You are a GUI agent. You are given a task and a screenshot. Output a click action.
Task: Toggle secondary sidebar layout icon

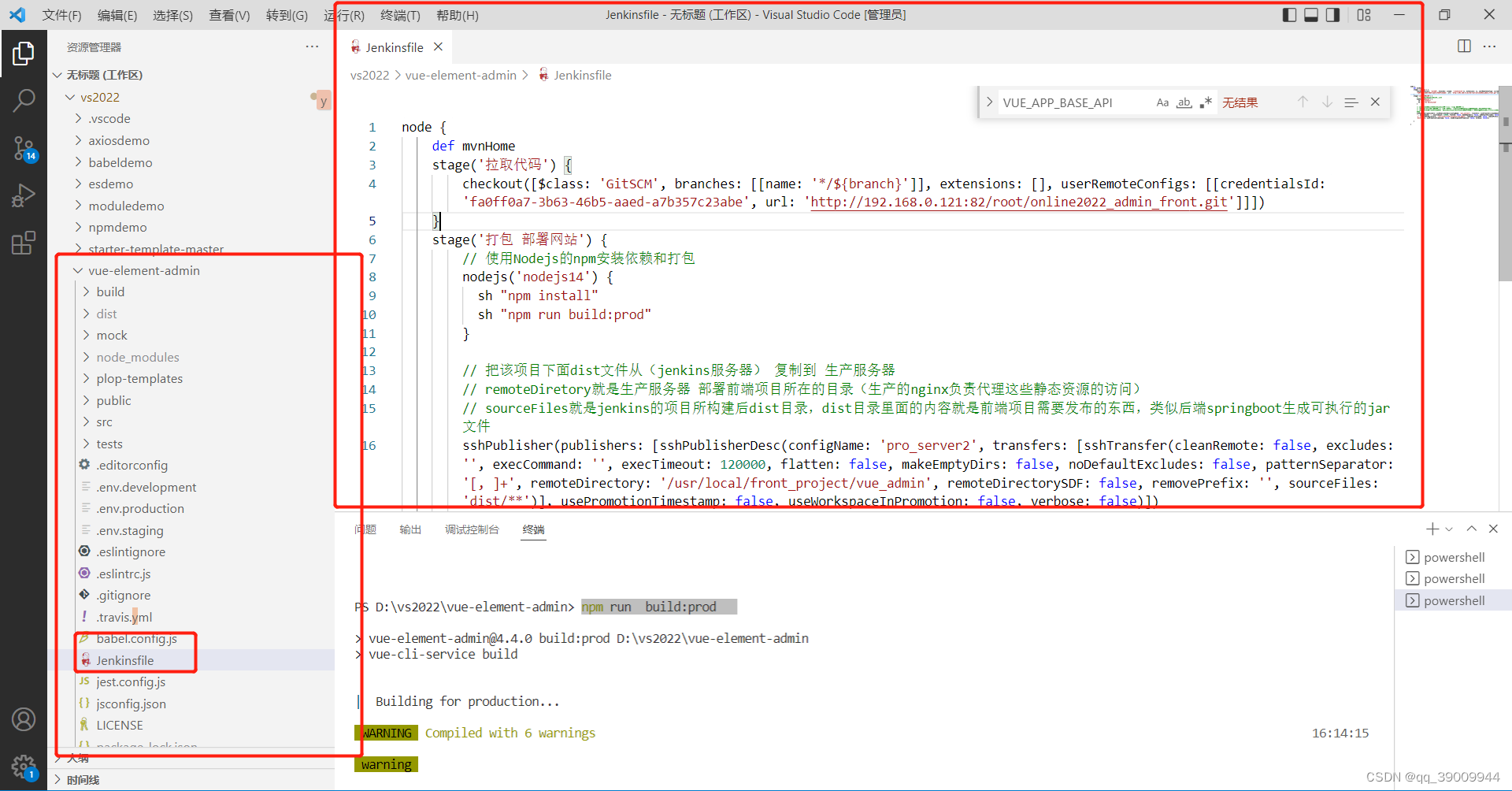pos(1332,15)
